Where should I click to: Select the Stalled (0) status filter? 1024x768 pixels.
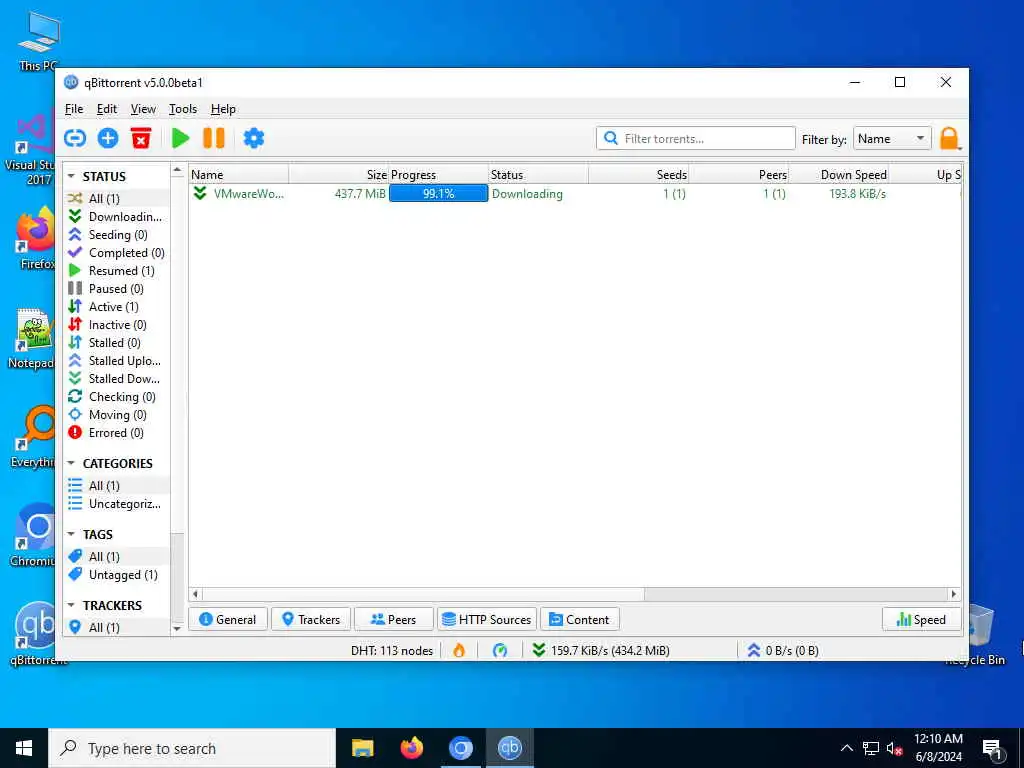[118, 343]
